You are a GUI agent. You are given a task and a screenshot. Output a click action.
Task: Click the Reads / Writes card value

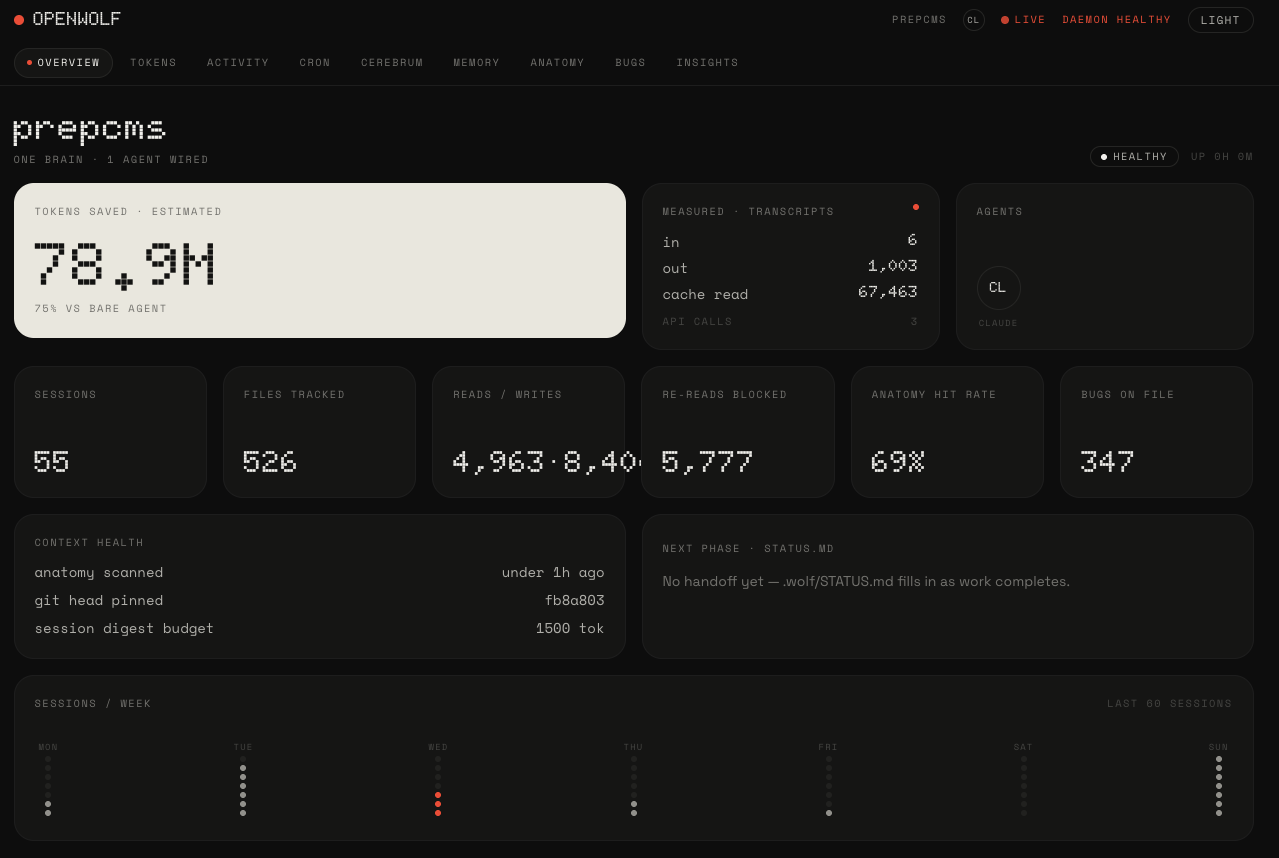547,462
